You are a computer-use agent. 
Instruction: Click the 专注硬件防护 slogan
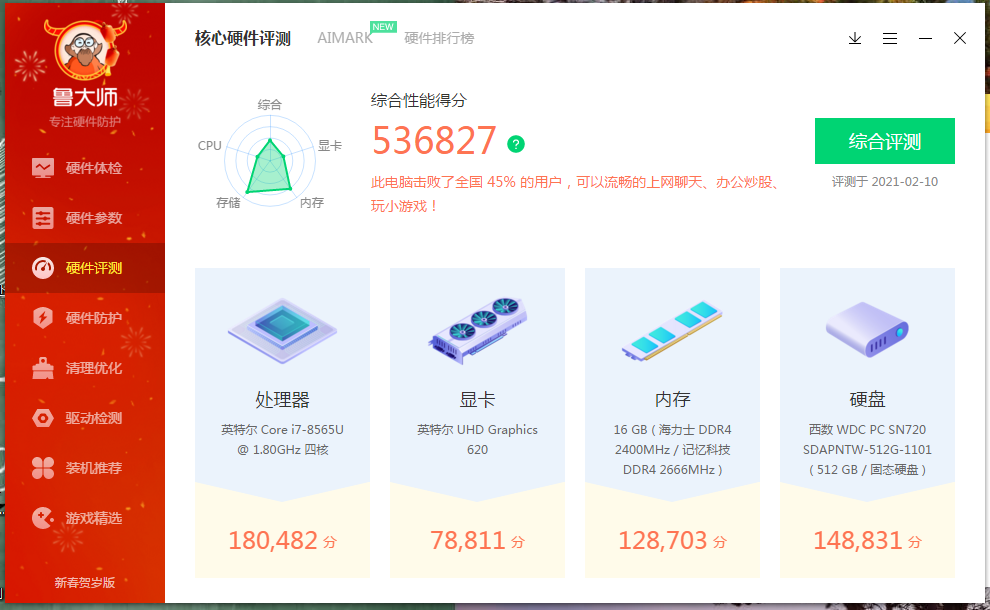pos(85,122)
